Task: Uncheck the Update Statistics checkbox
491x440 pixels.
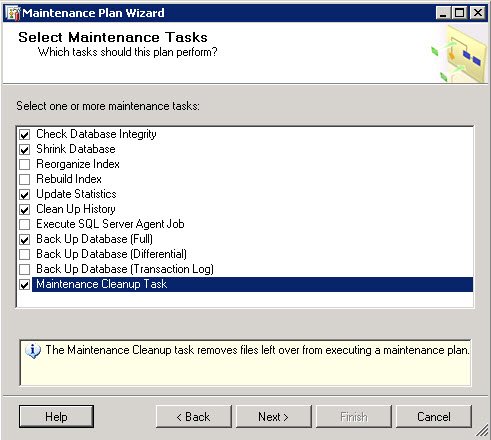Action: coord(25,195)
